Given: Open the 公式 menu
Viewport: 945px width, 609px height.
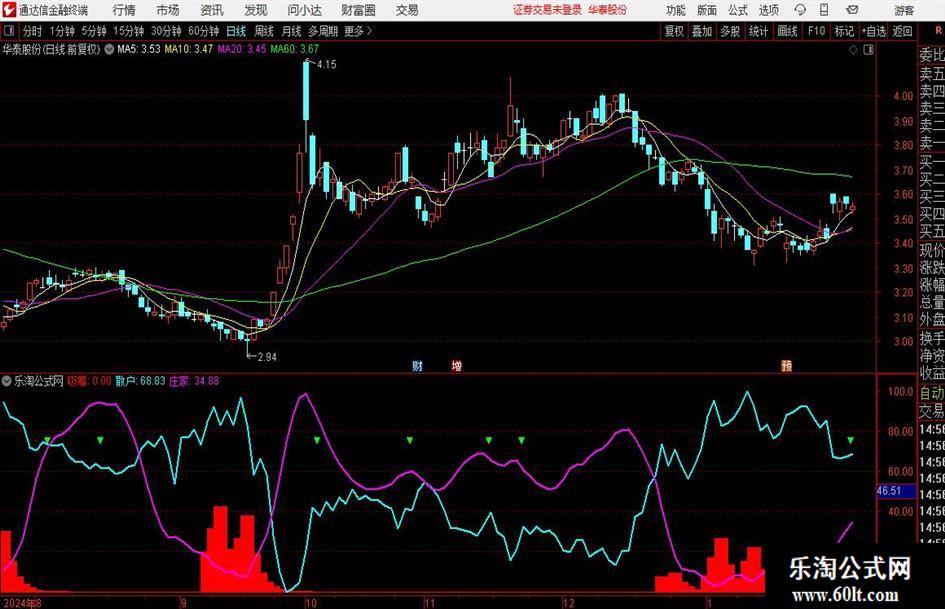Looking at the screenshot, I should coord(738,10).
